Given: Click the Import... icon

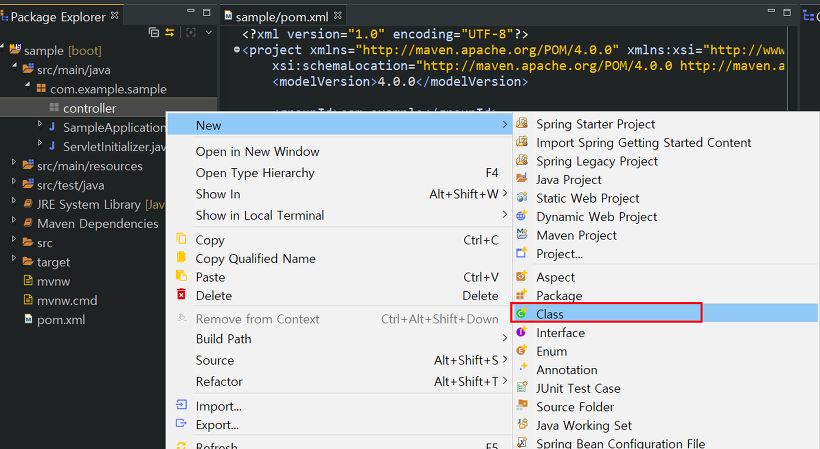Looking at the screenshot, I should [181, 405].
